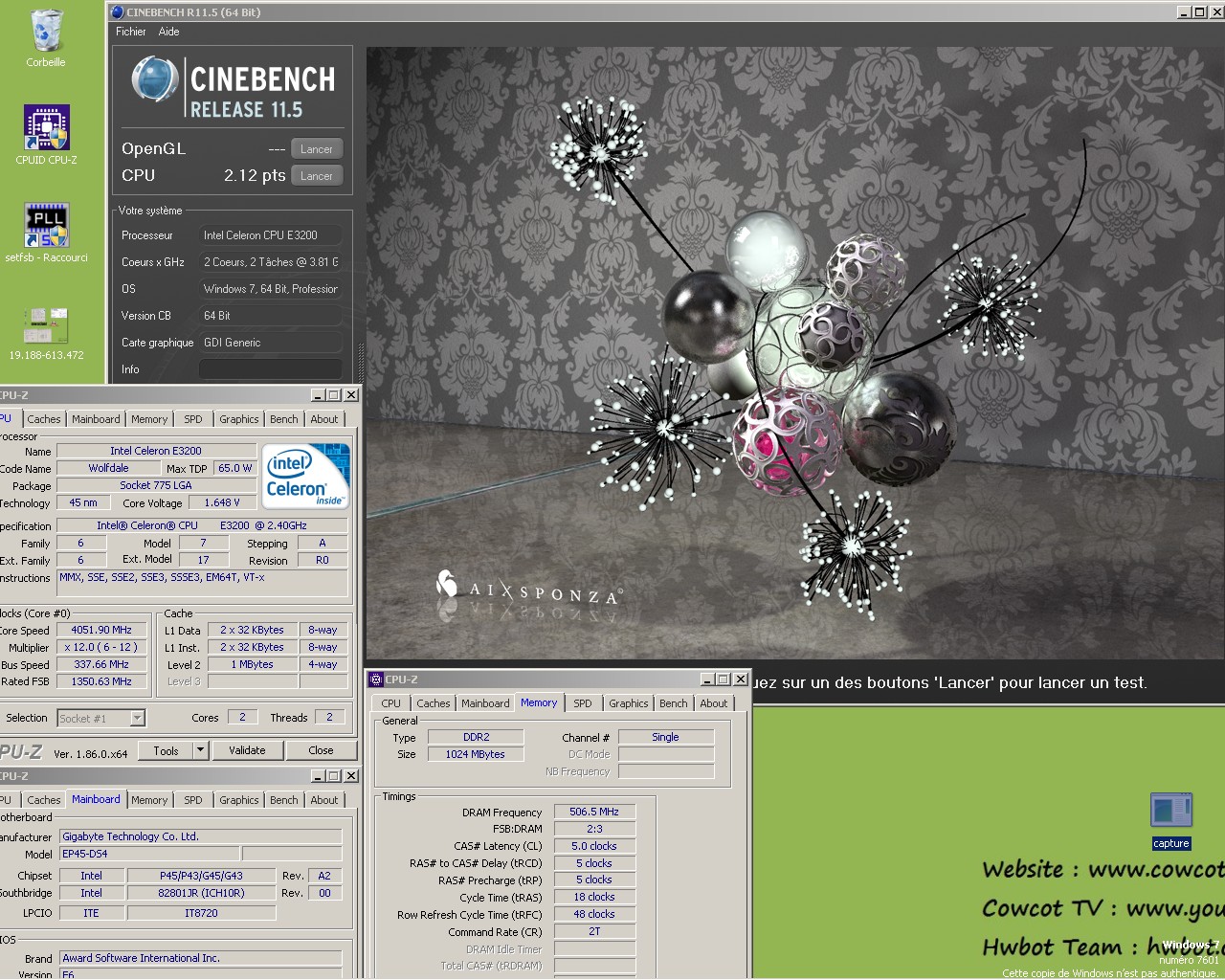Open the Aide menu in Cinebench
Screen dimensions: 1225x980
tap(169, 32)
